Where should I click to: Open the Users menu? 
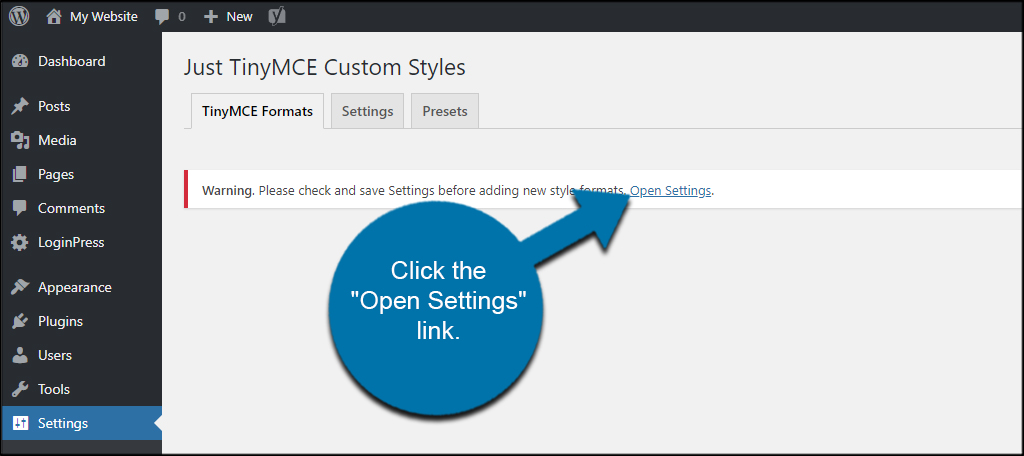(x=81, y=355)
